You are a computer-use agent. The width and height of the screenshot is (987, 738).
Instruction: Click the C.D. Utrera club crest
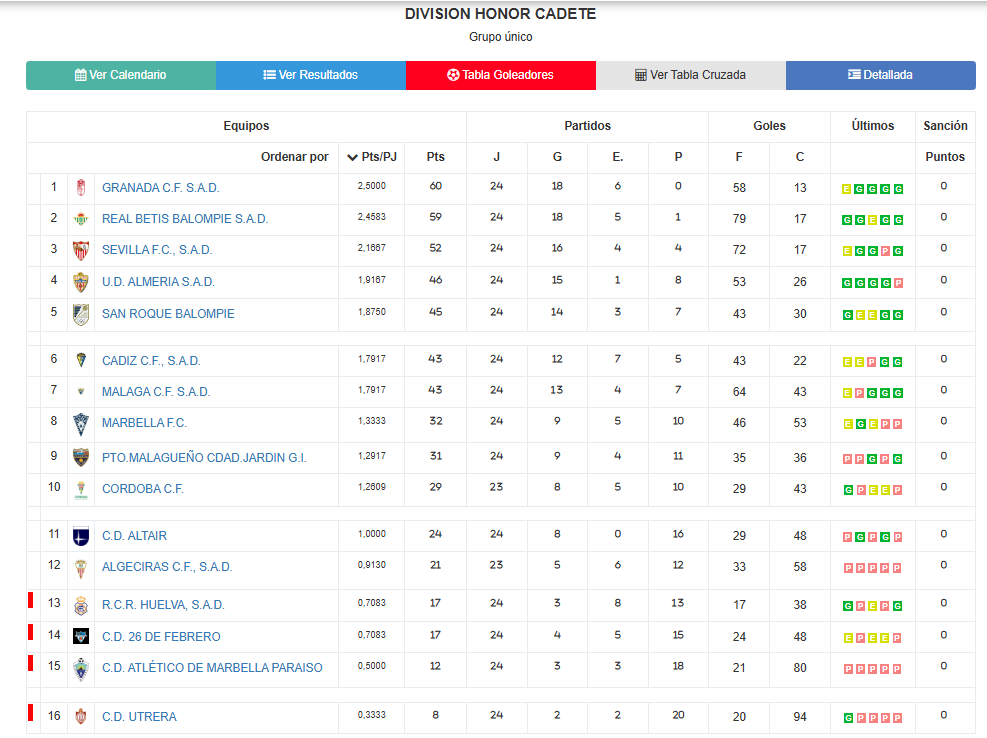[81, 716]
